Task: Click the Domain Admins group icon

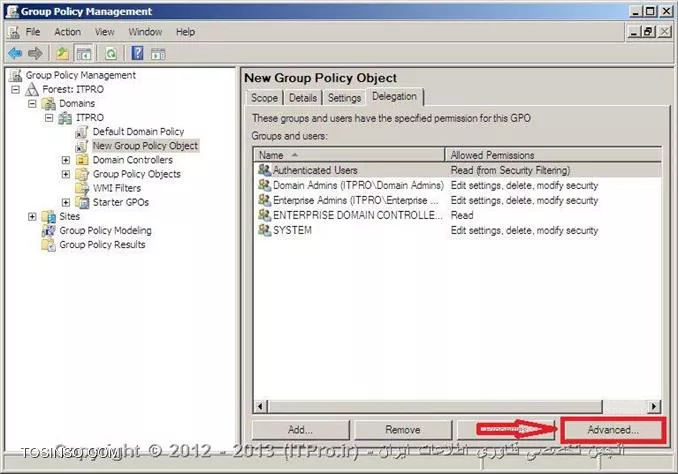Action: point(265,185)
